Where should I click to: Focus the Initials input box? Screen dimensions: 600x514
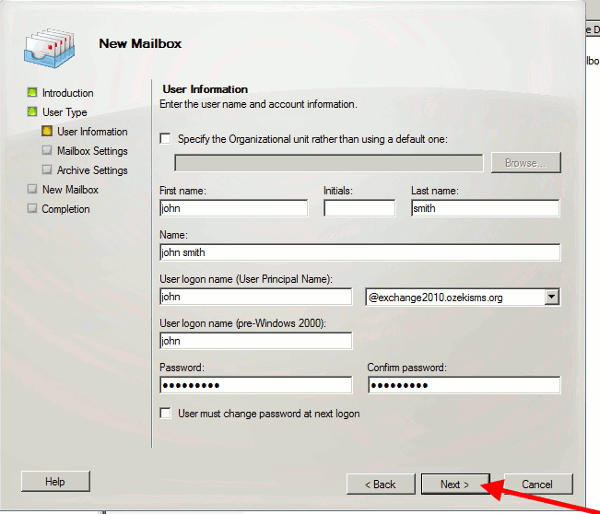pyautogui.click(x=359, y=209)
